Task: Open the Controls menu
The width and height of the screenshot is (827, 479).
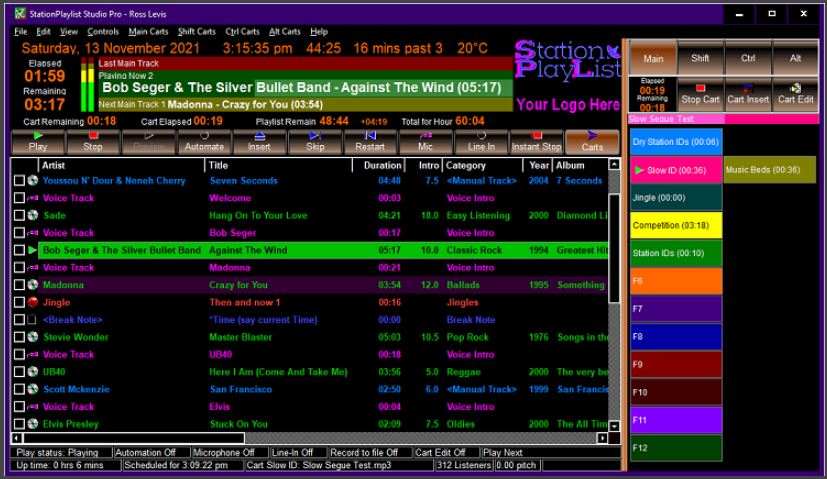Action: pos(103,32)
